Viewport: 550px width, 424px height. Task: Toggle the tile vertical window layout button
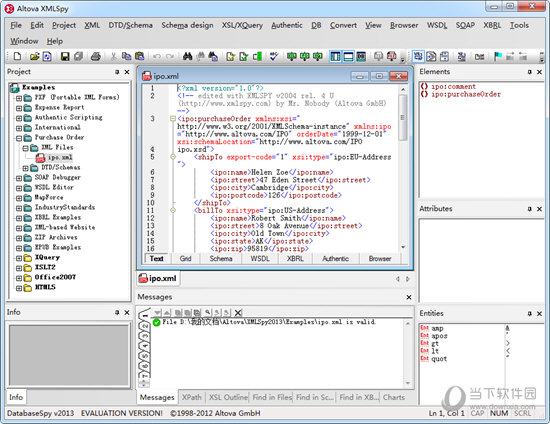(335, 56)
